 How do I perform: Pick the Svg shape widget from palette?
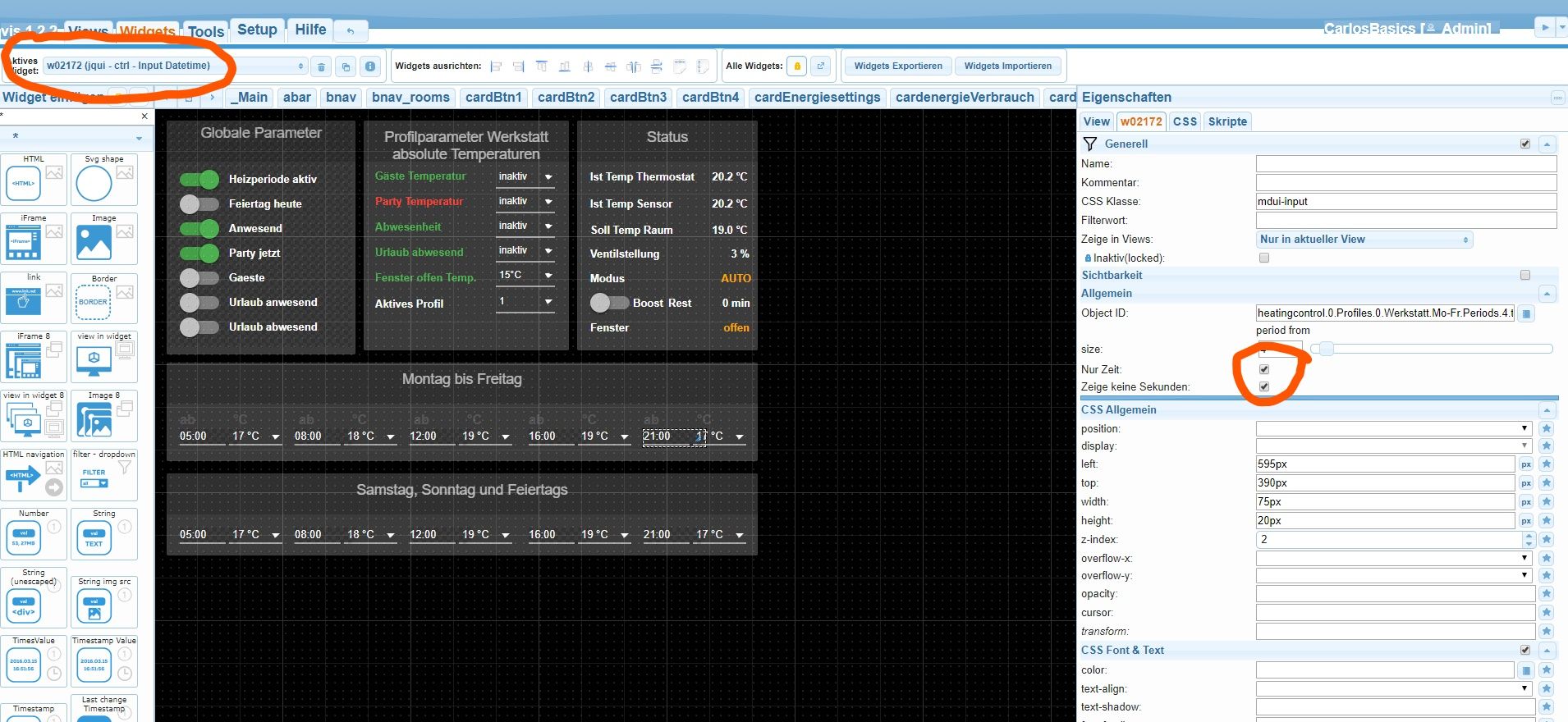[104, 180]
